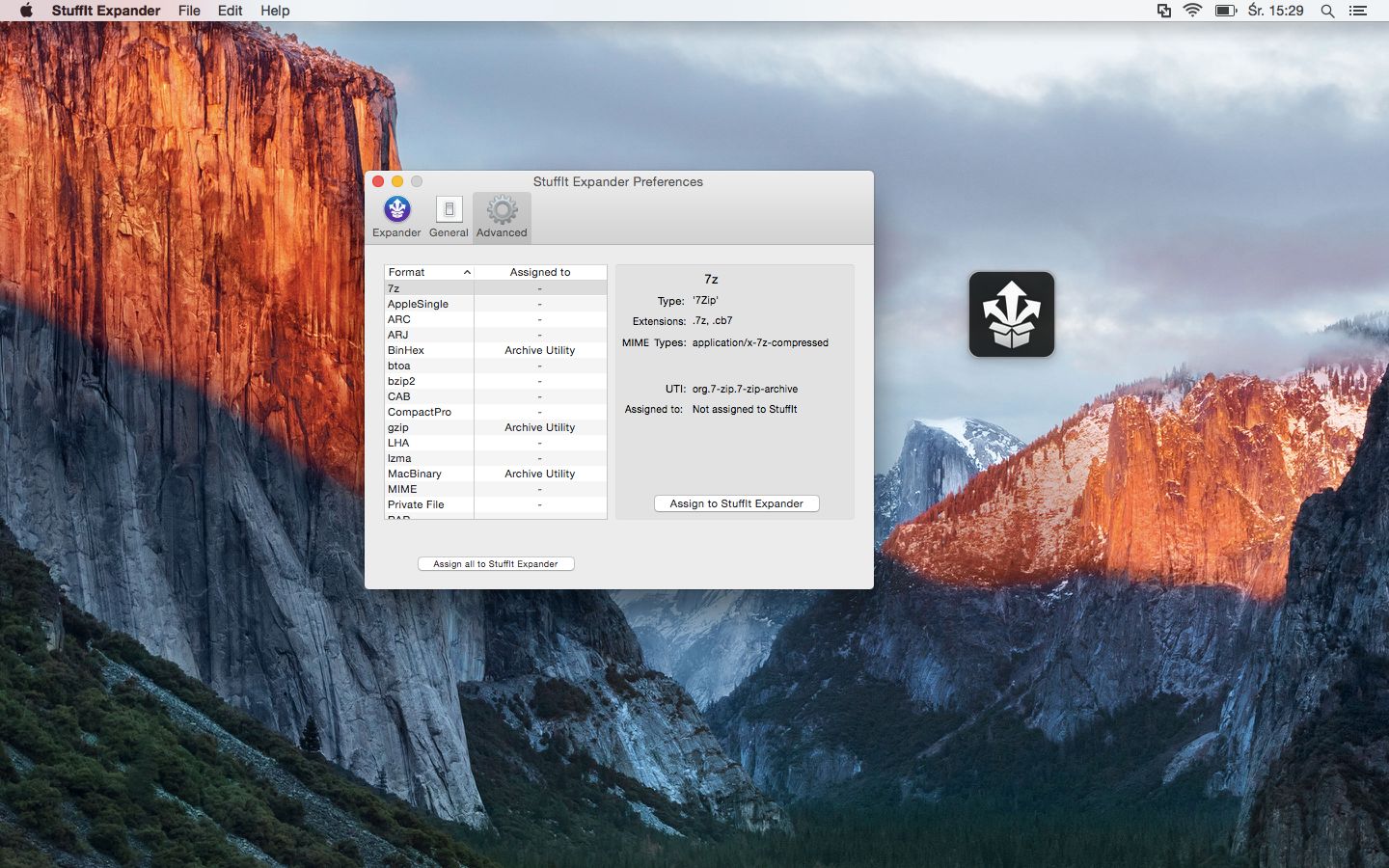The width and height of the screenshot is (1389, 868).
Task: Switch to the General preferences pane
Action: click(449, 217)
